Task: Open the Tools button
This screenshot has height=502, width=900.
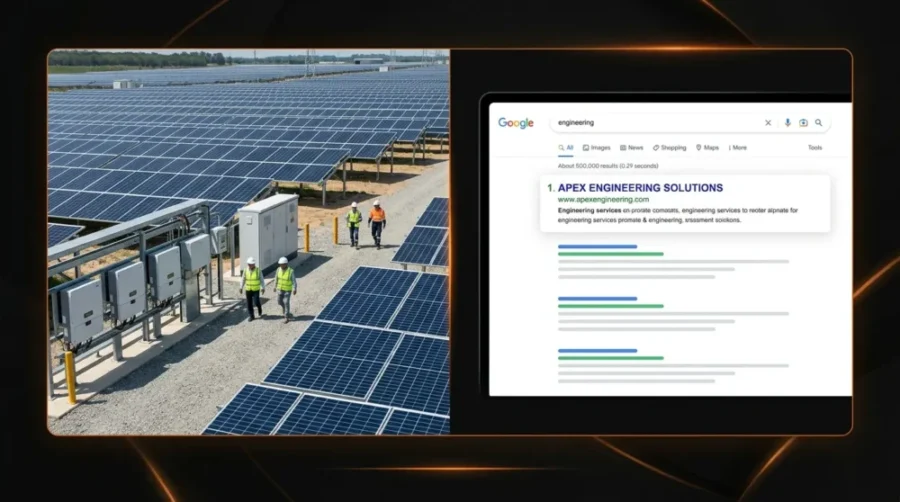Action: point(815,148)
